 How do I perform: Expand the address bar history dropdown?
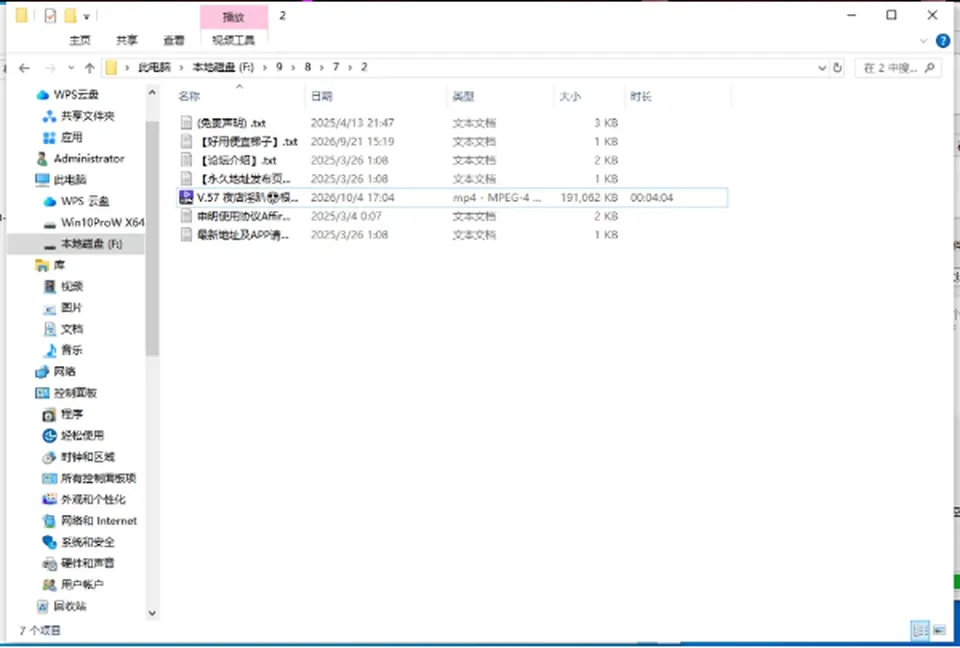coord(822,68)
